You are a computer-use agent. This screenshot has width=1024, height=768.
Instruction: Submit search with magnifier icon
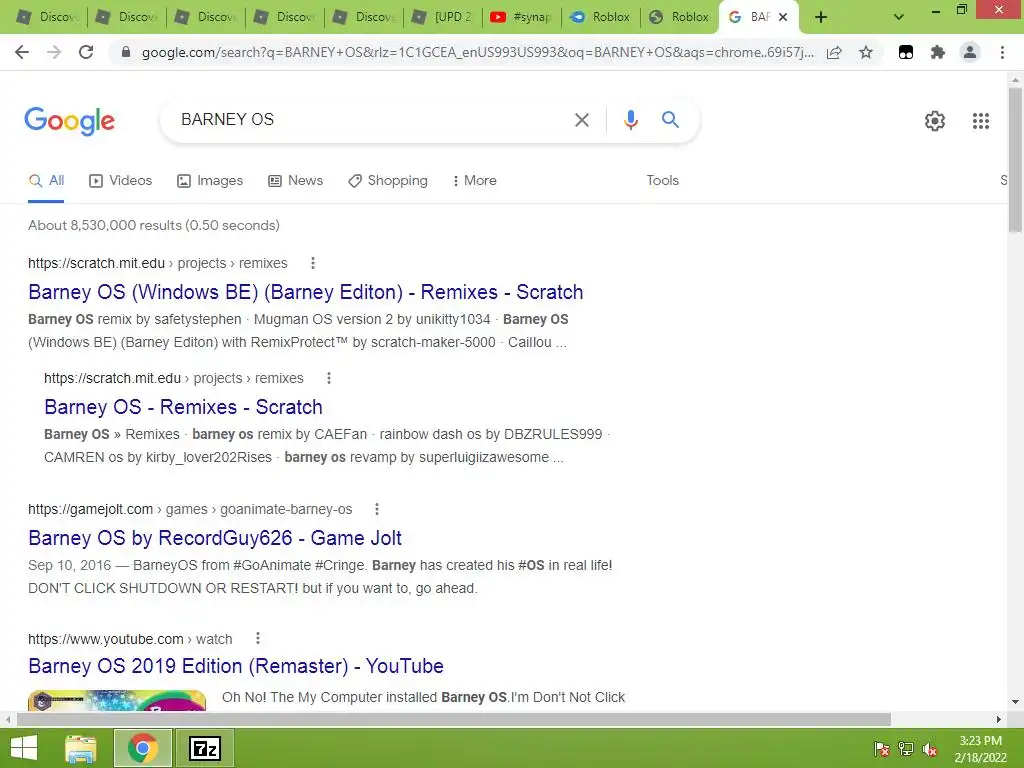[670, 120]
